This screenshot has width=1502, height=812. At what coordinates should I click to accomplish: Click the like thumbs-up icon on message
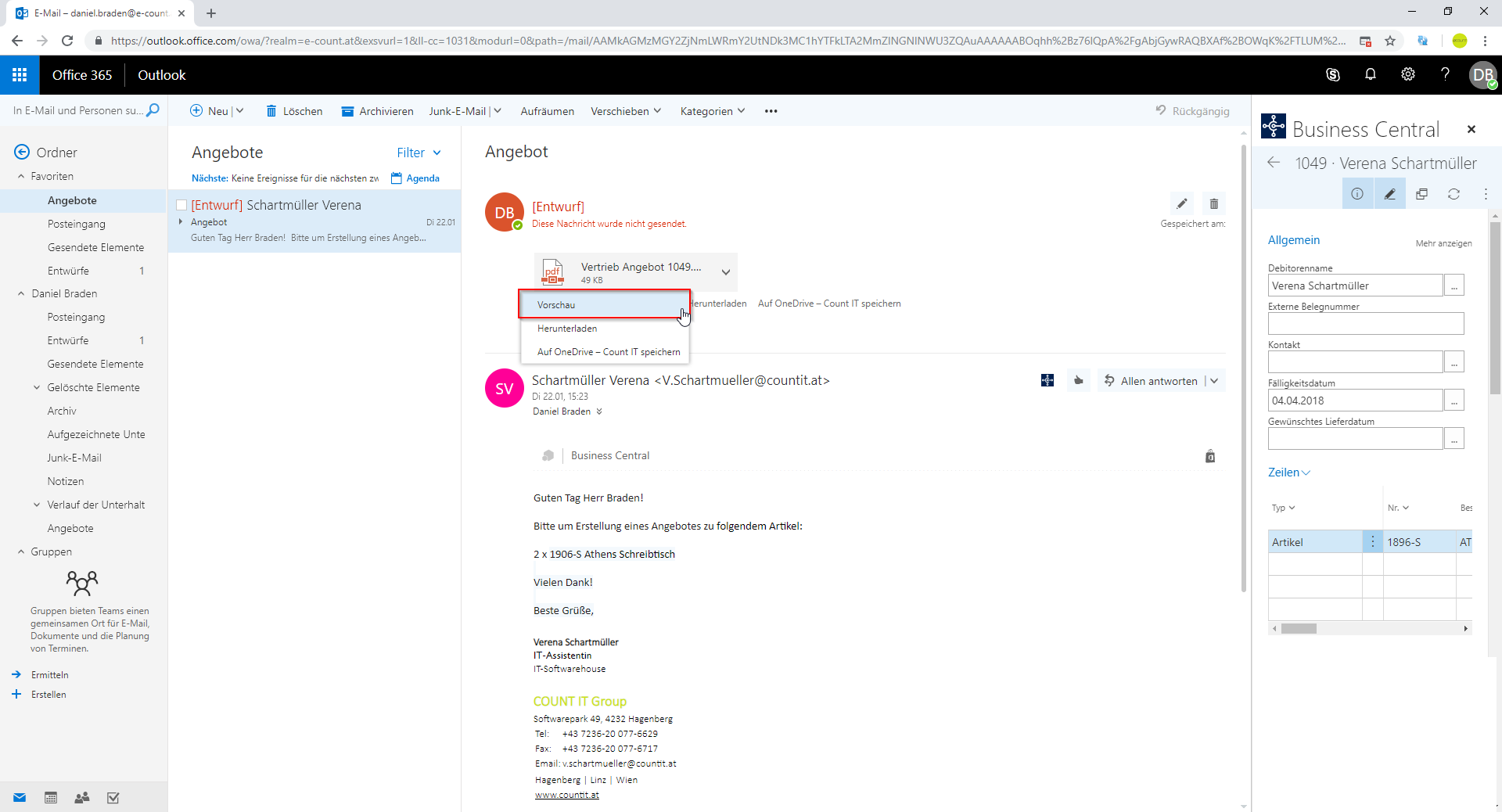pos(1079,381)
